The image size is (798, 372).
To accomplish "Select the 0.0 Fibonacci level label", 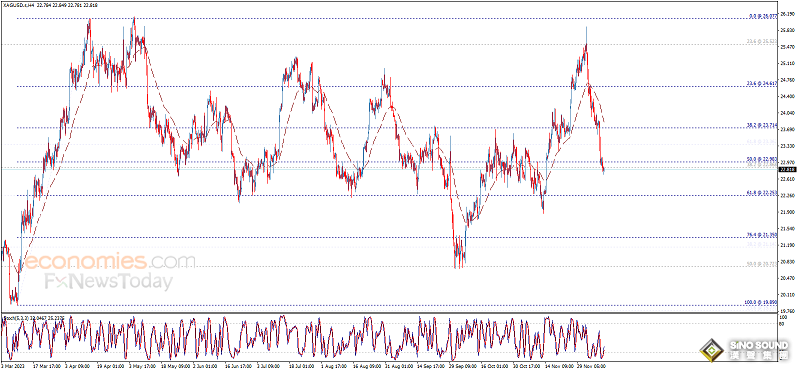I will 763,16.
